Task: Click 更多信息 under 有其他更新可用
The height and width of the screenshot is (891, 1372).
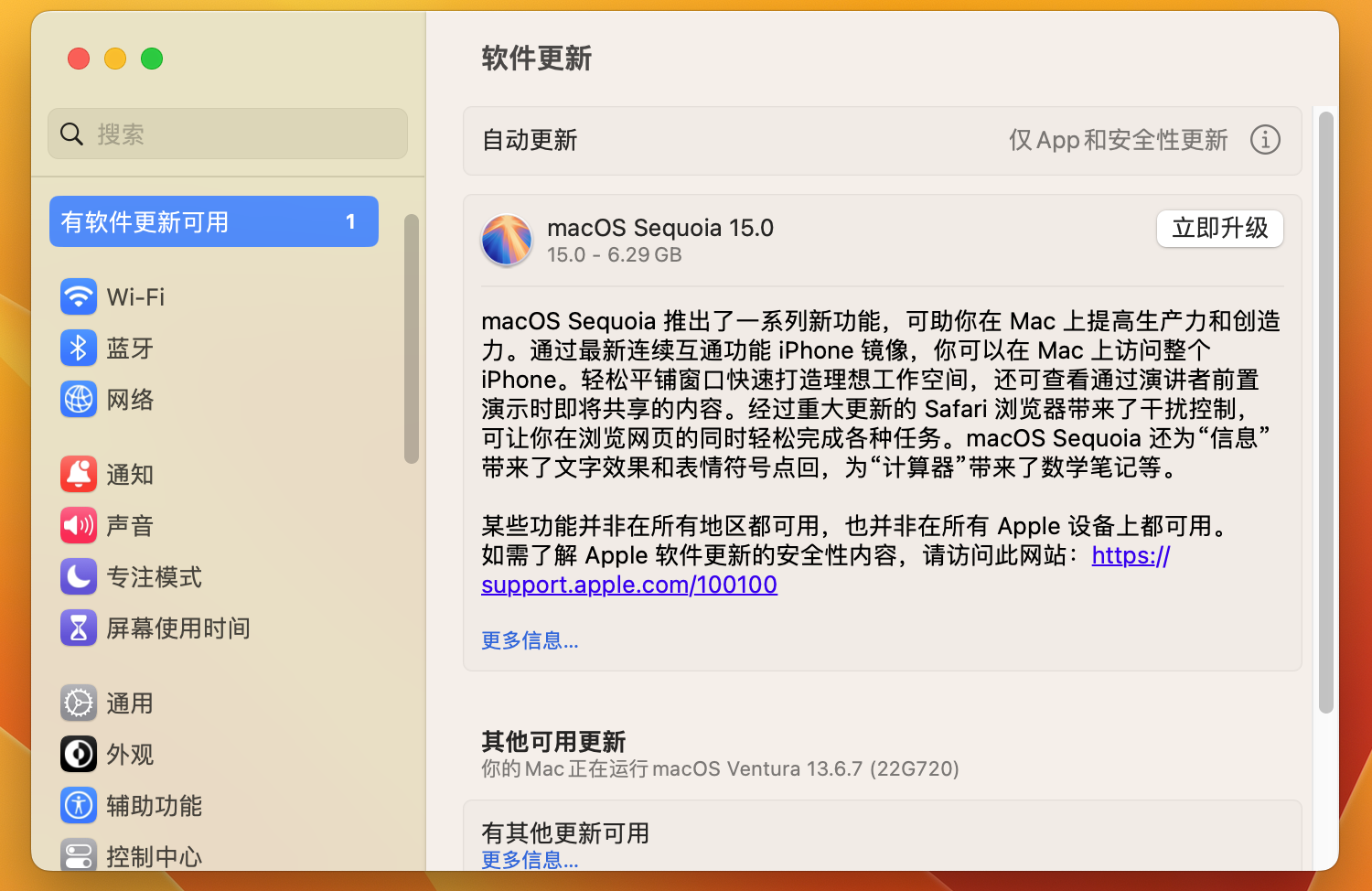Action: (530, 860)
